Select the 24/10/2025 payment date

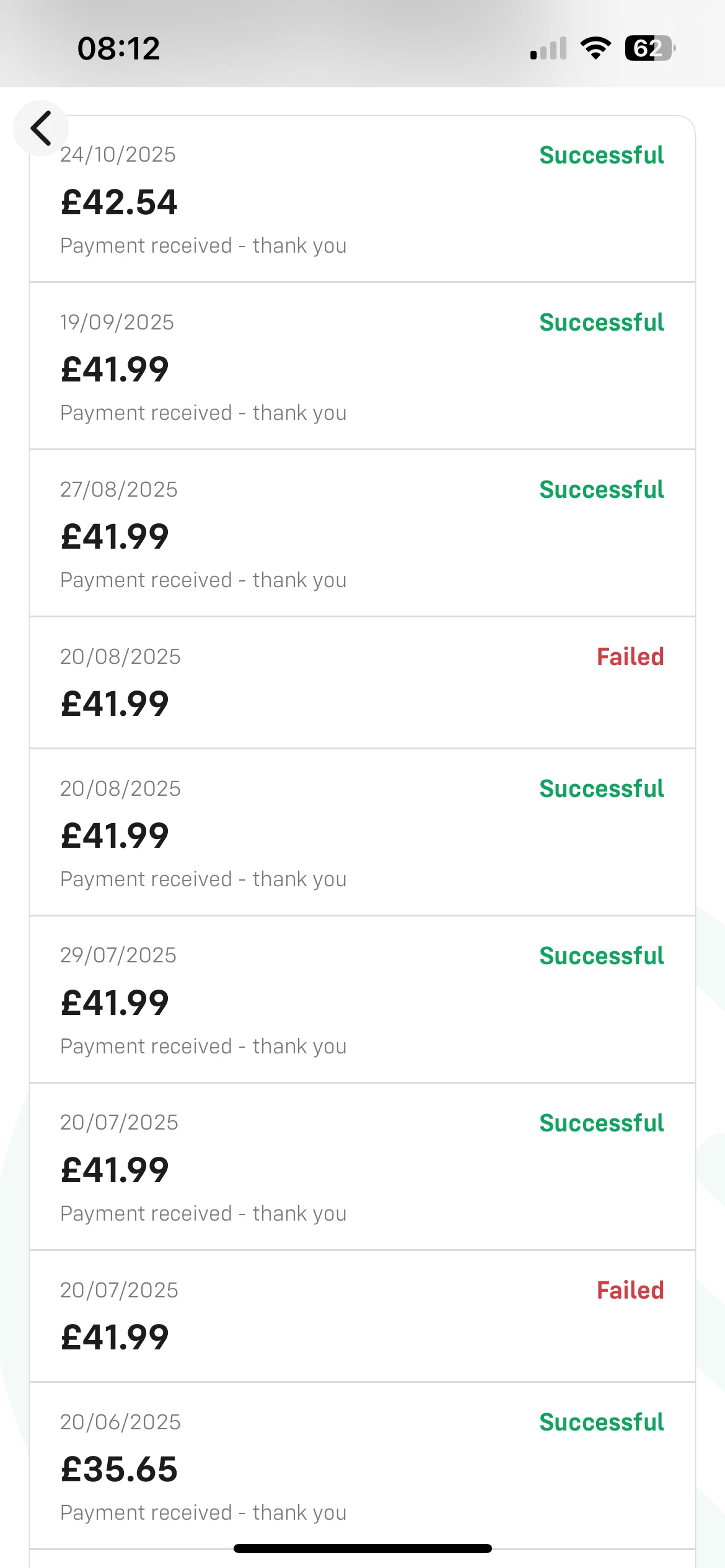click(x=118, y=154)
